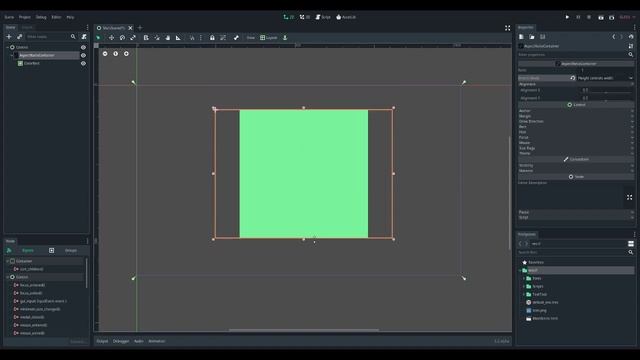Viewport: 640px width, 360px height.
Task: Click the viewport horizontal scrollbar
Action: pyautogui.click(x=304, y=330)
